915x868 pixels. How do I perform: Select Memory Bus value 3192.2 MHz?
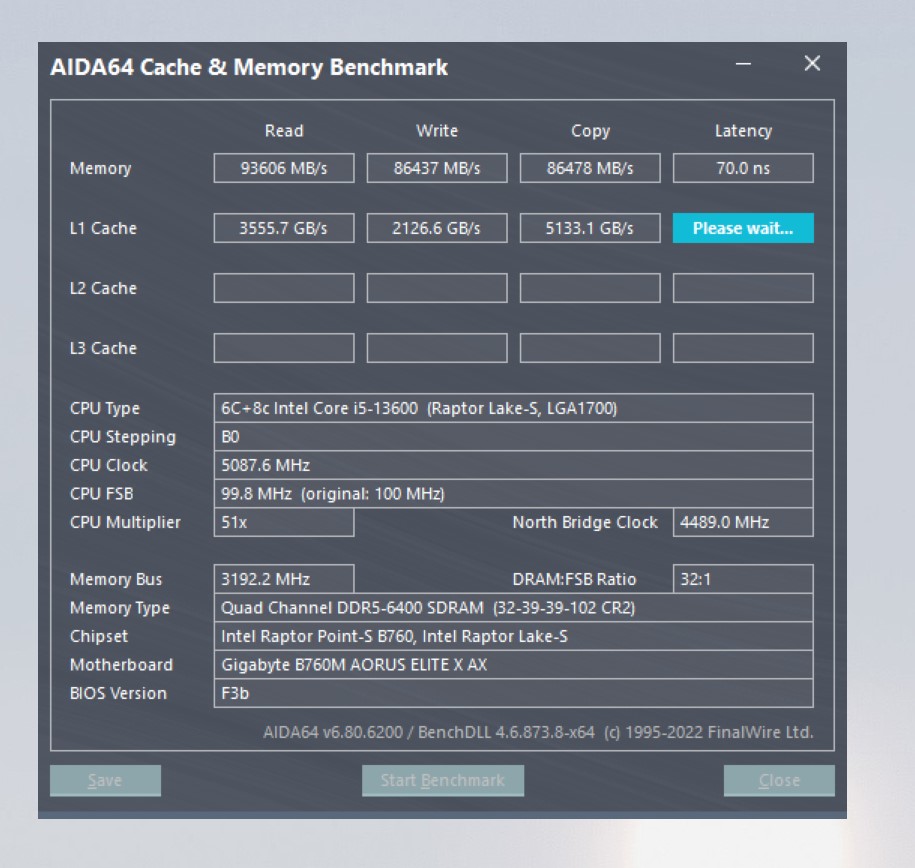tap(284, 579)
